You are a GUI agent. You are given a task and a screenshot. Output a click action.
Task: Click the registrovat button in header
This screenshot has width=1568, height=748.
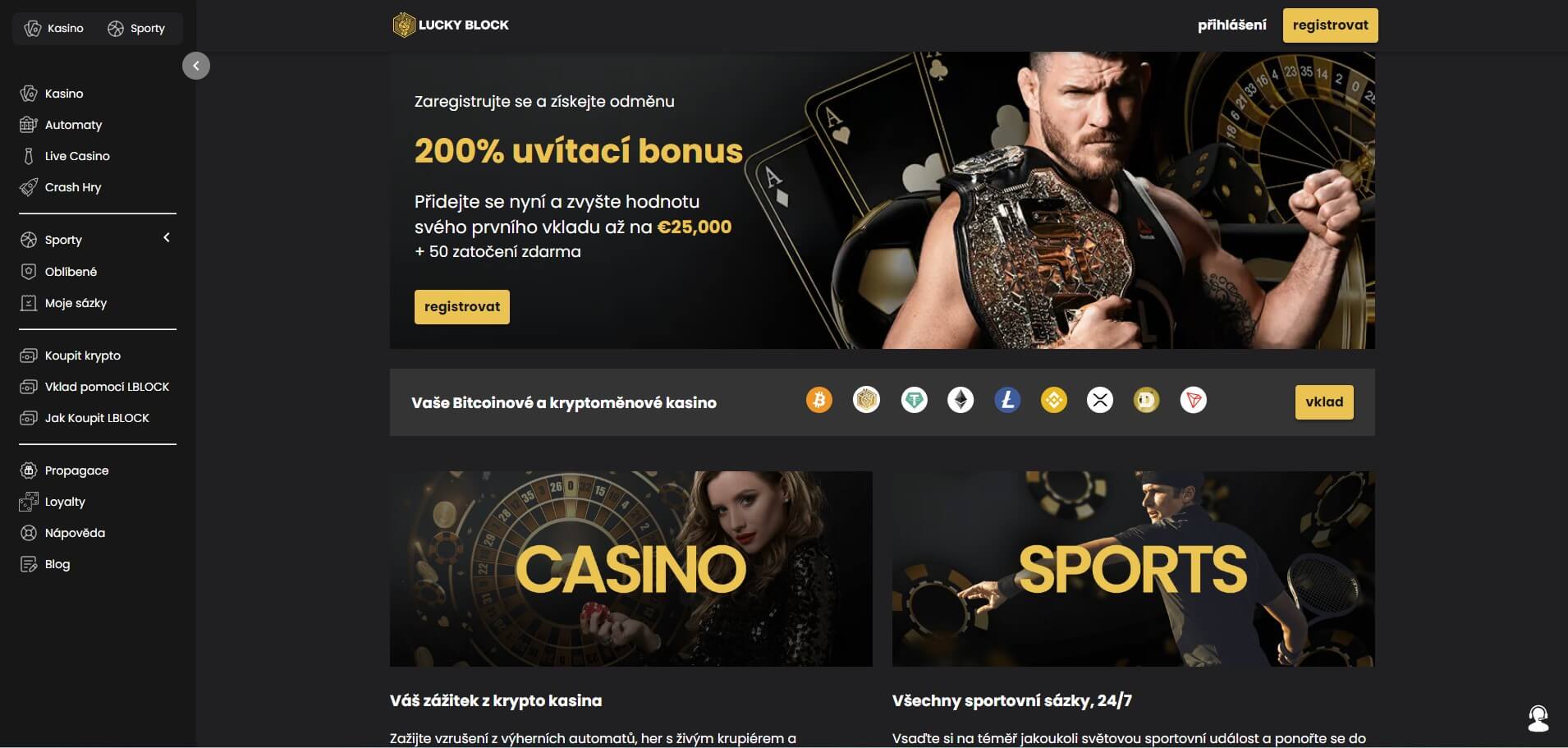[1330, 25]
